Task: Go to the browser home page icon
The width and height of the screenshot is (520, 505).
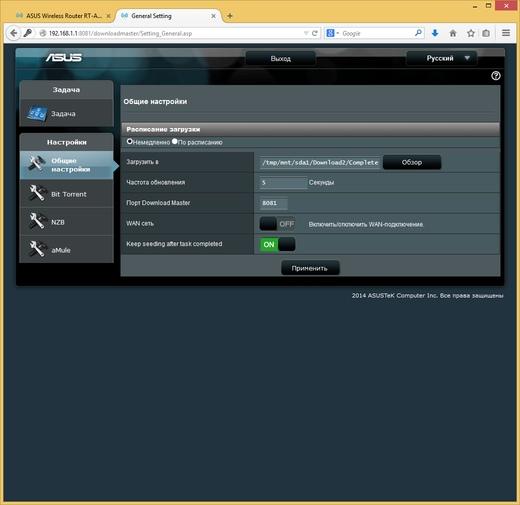Action: pos(453,33)
